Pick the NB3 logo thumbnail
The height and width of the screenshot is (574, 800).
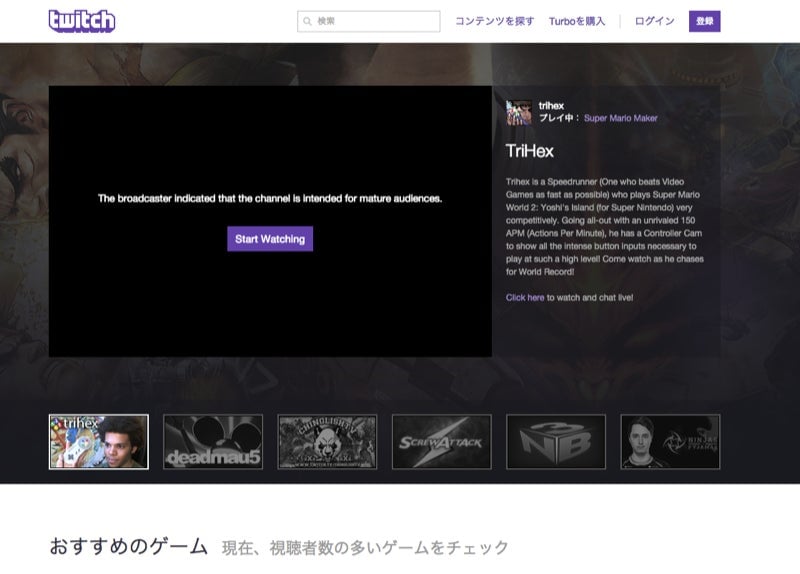coord(555,442)
